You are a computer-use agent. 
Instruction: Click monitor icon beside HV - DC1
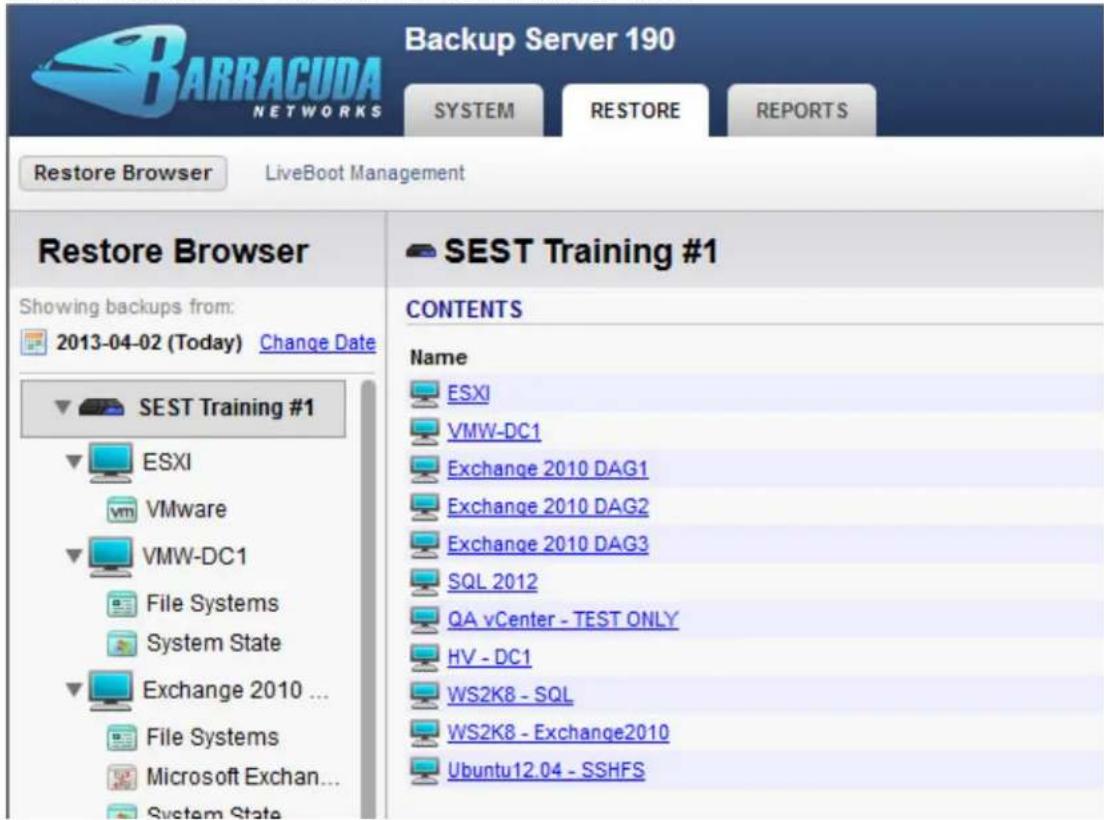click(x=425, y=657)
